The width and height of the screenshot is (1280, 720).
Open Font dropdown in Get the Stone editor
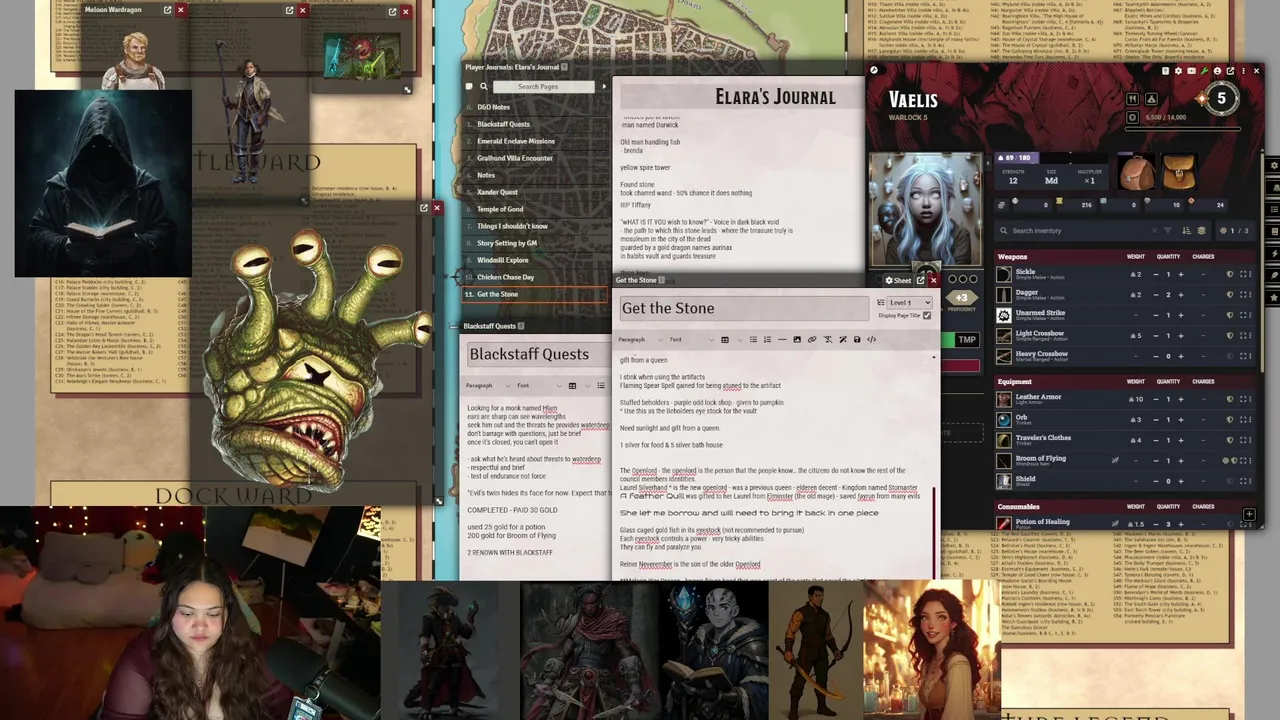click(692, 339)
